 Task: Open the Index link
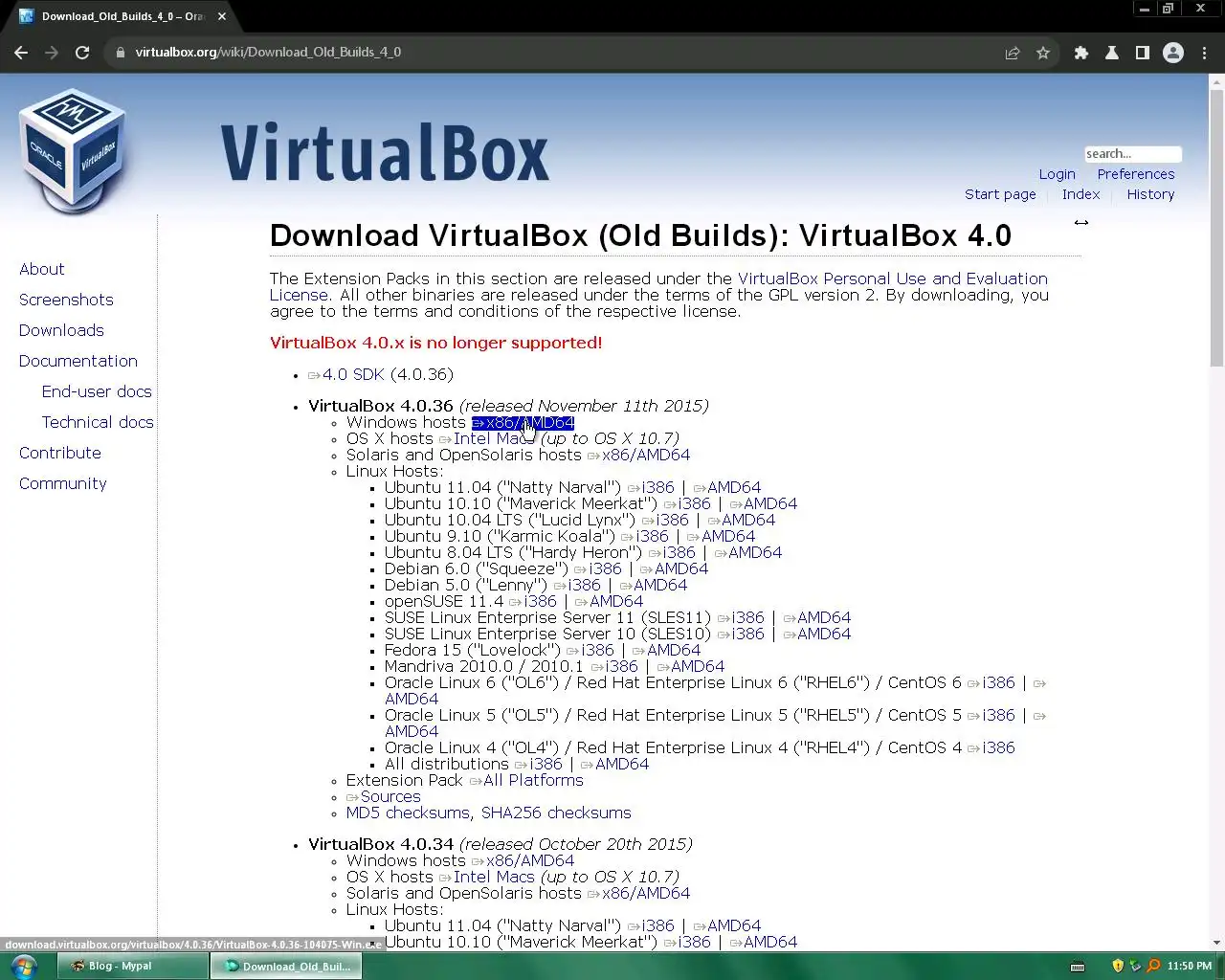coord(1080,194)
